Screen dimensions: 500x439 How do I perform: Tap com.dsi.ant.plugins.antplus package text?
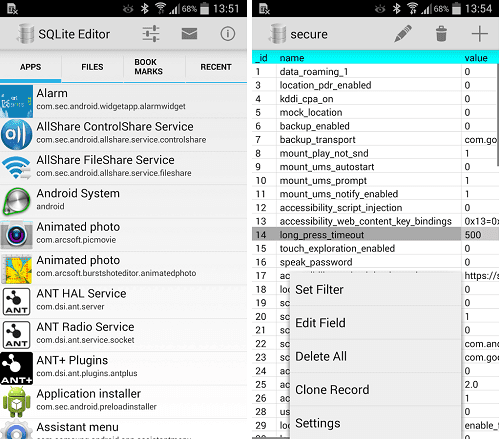[x=87, y=373]
